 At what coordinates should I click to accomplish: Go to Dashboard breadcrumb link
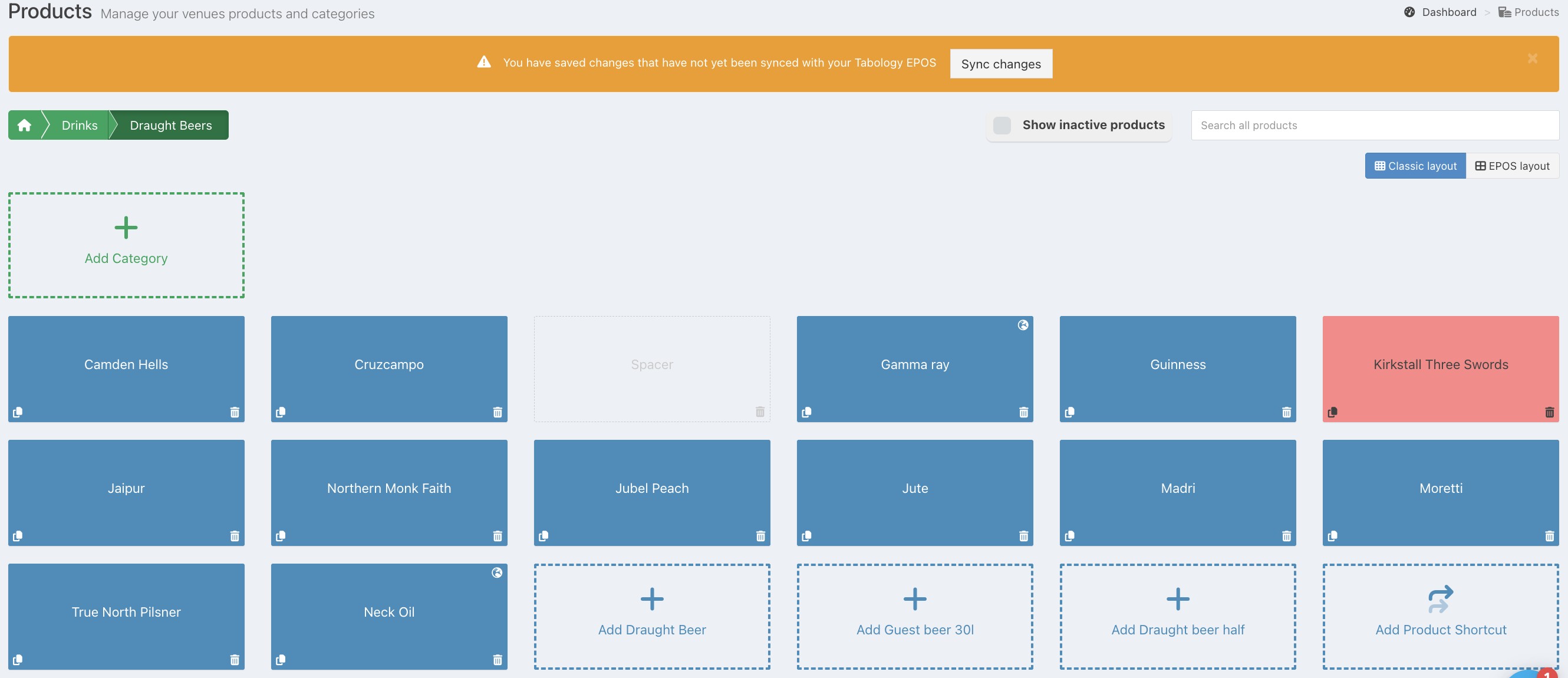tap(1440, 12)
